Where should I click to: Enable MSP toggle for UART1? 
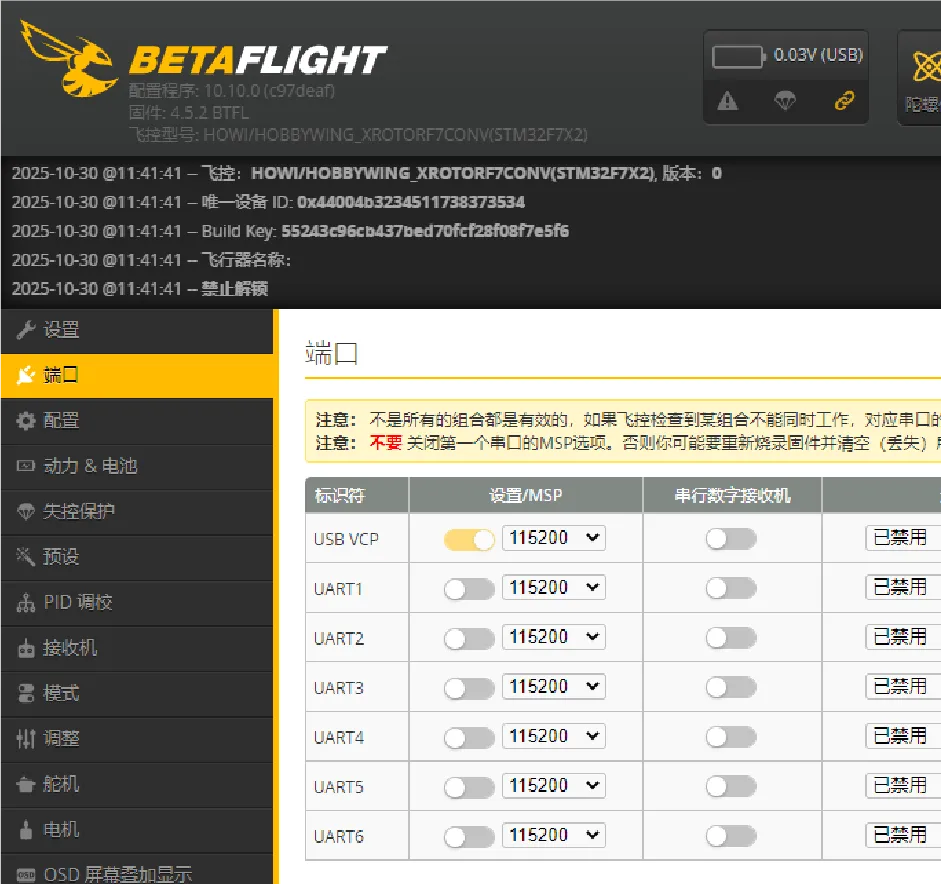(469, 589)
